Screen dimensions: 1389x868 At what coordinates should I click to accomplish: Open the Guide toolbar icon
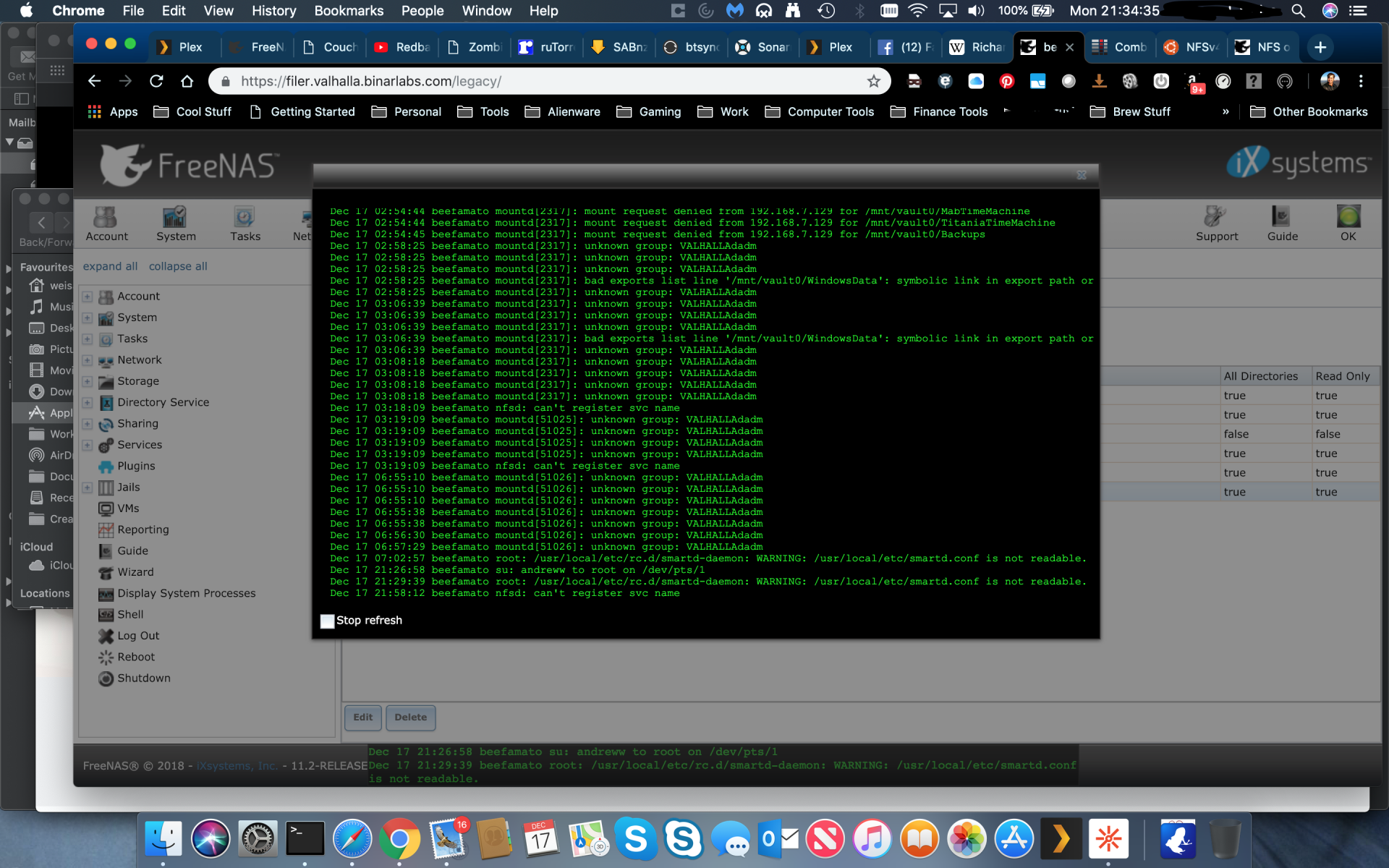[1282, 224]
